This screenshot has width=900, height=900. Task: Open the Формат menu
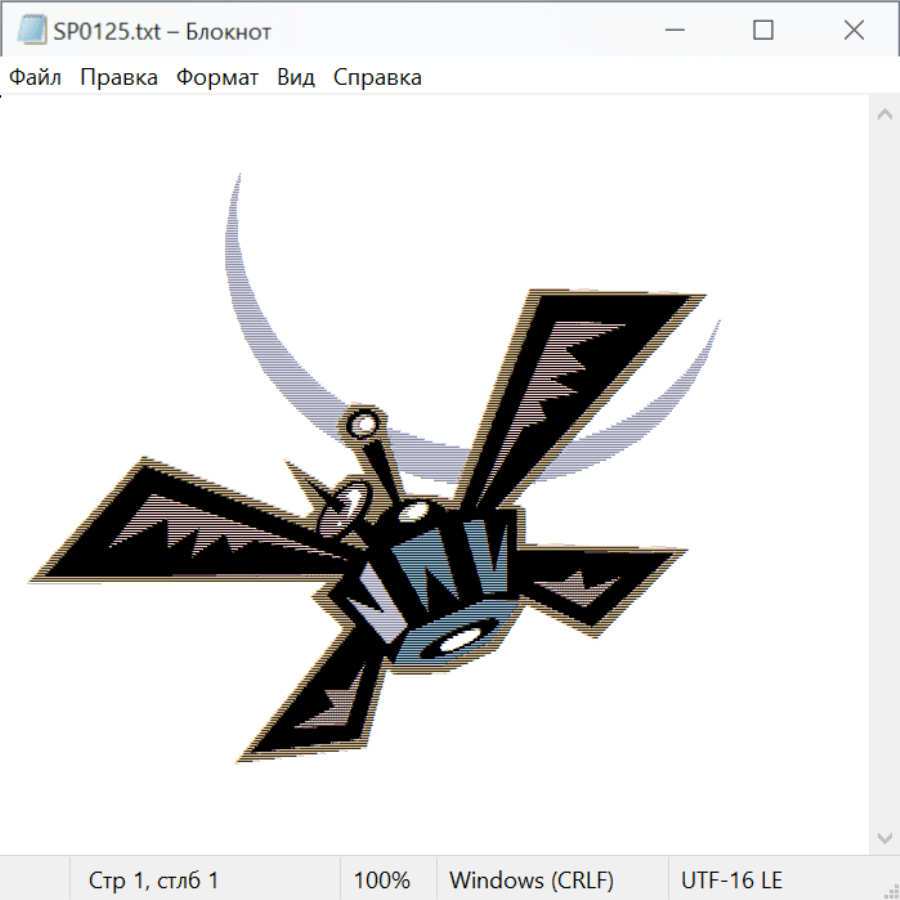click(217, 78)
